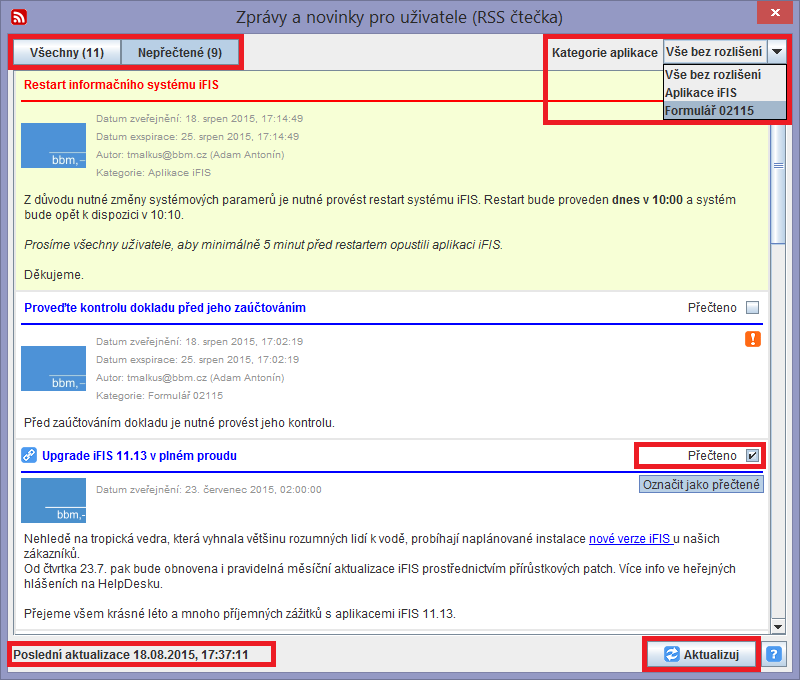Click the bbm logo of Upgrade iFIS message
The image size is (800, 680).
[54, 500]
